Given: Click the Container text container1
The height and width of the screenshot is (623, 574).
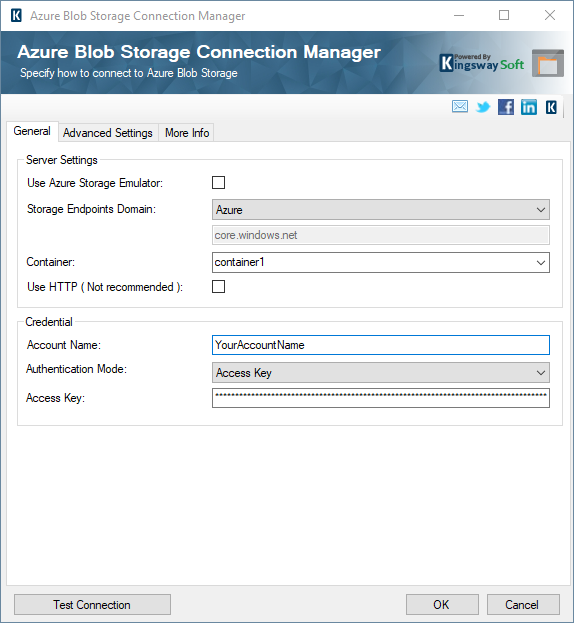Looking at the screenshot, I should pyautogui.click(x=240, y=262).
